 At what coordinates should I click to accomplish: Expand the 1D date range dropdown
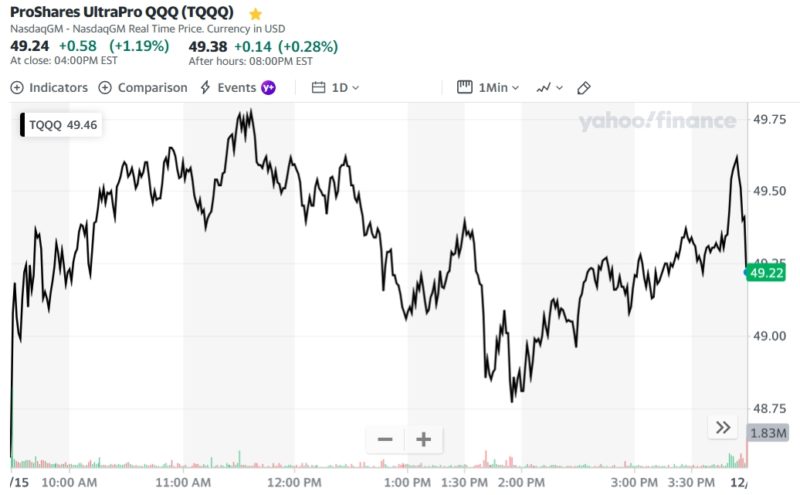pyautogui.click(x=340, y=88)
